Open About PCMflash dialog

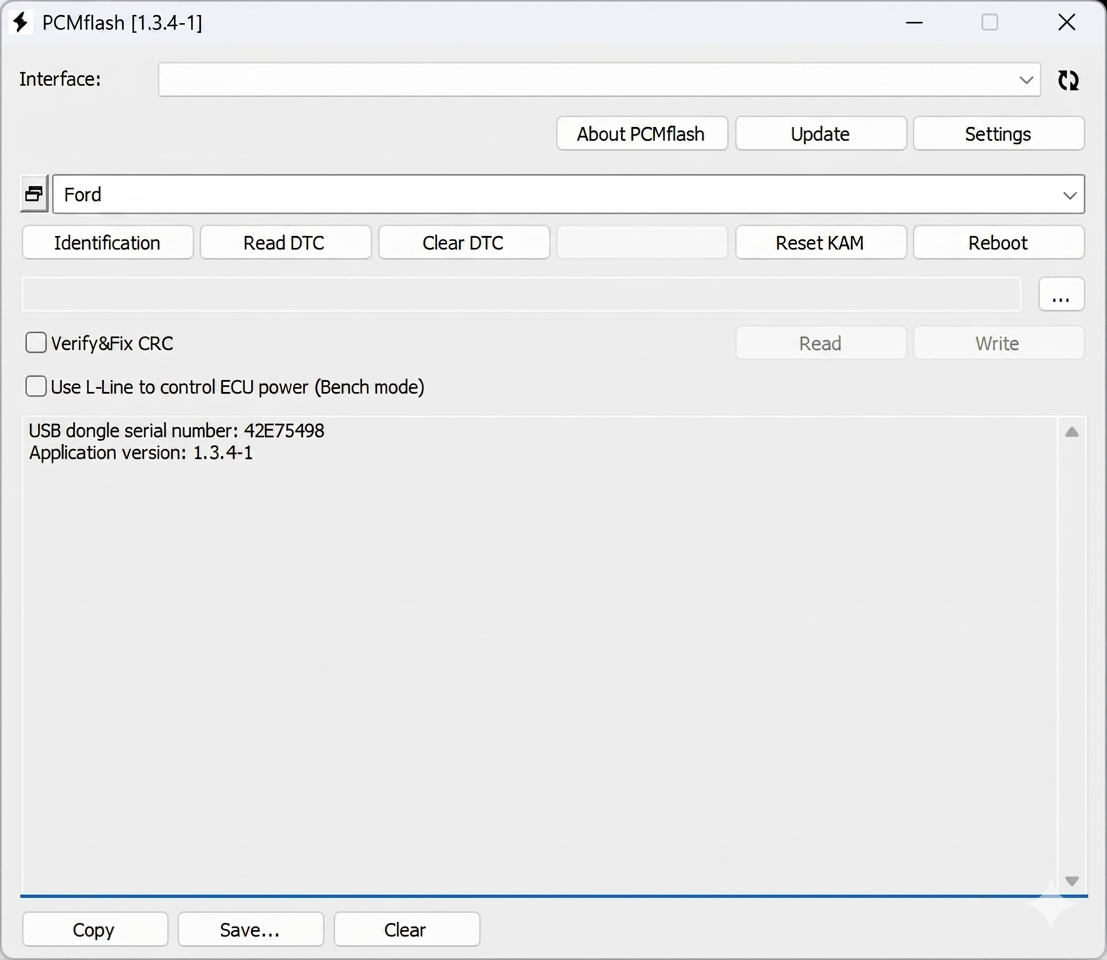pyautogui.click(x=642, y=133)
